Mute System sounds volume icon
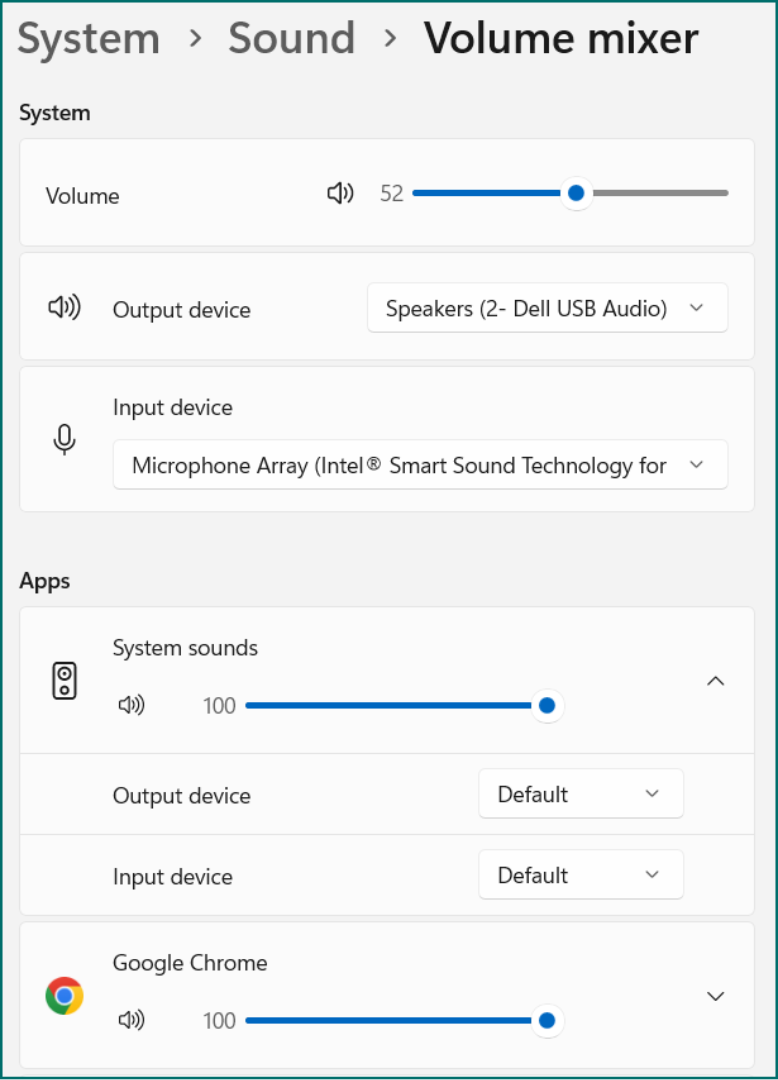The width and height of the screenshot is (778, 1080). click(131, 706)
